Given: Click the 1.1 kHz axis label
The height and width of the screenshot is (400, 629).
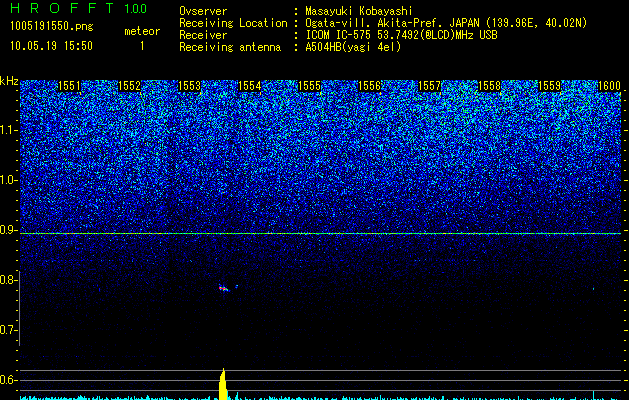Looking at the screenshot, I should pos(8,130).
